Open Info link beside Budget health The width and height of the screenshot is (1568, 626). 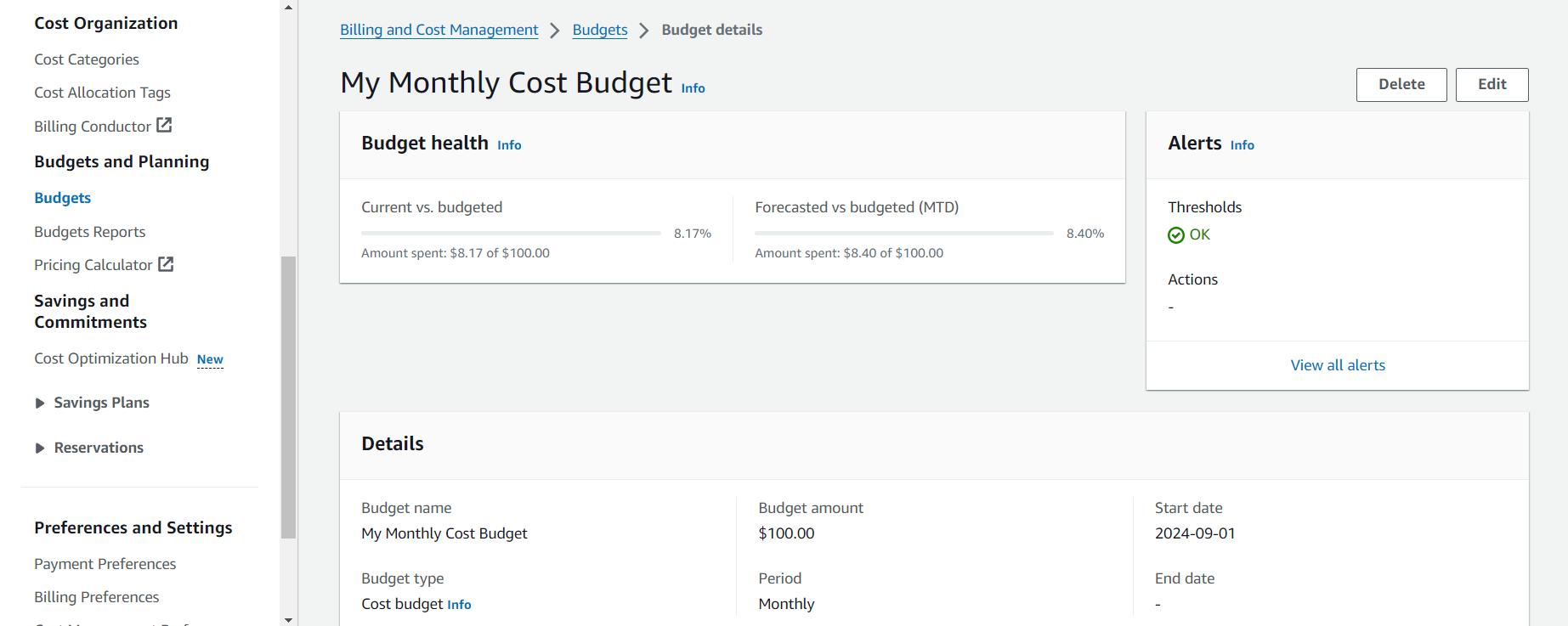[509, 145]
